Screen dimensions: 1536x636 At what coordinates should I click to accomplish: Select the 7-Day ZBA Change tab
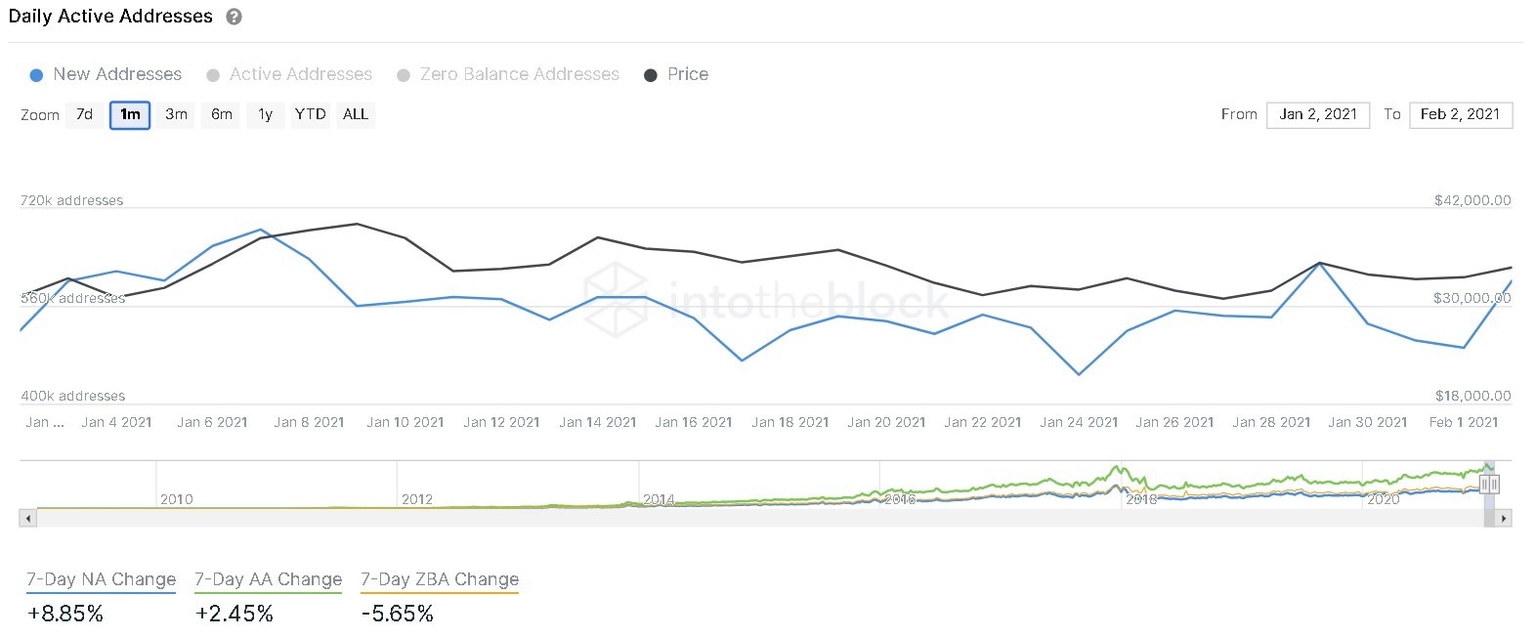point(440,580)
